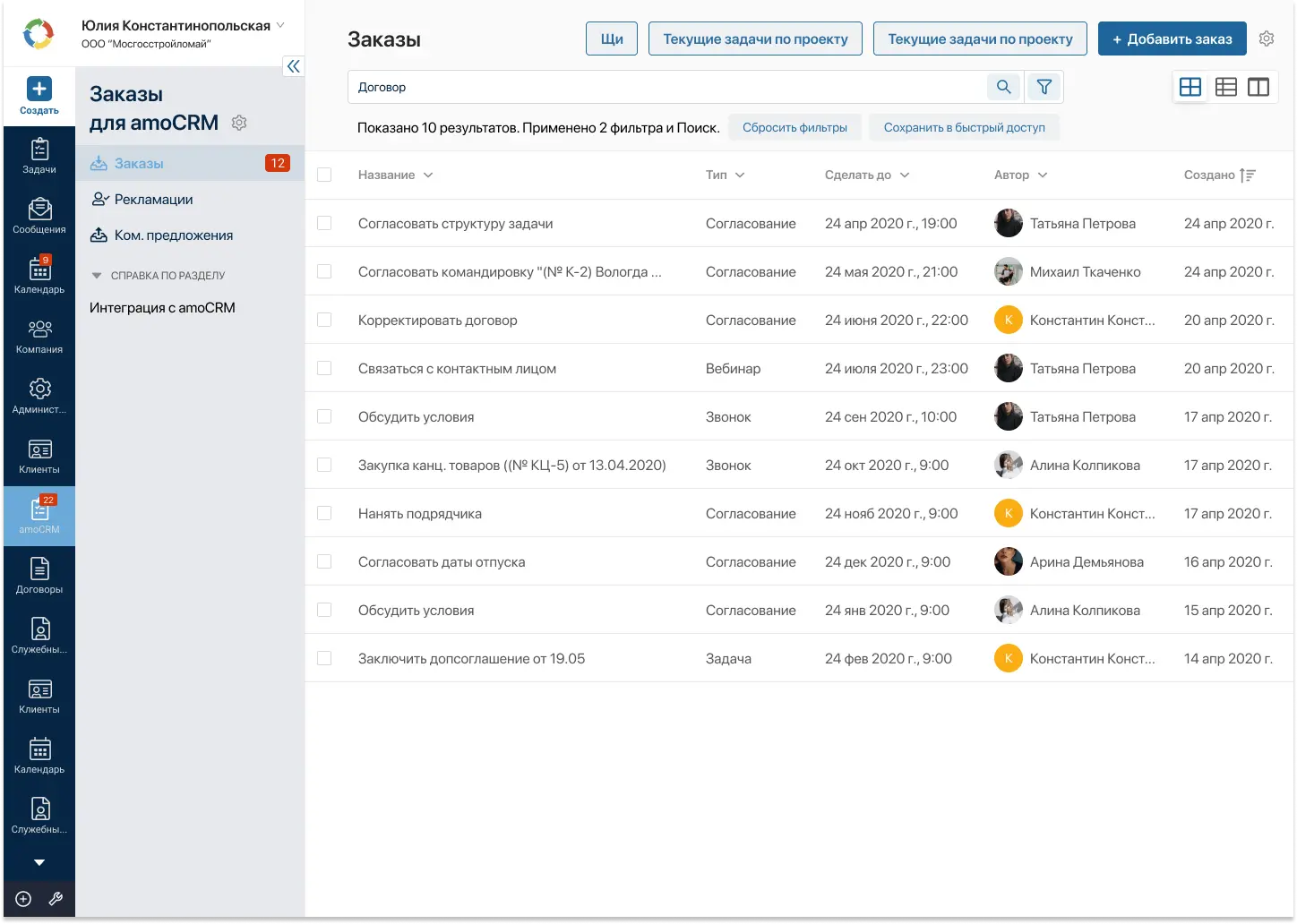
Task: Click the wrench icon at sidebar bottom
Action: (x=56, y=899)
